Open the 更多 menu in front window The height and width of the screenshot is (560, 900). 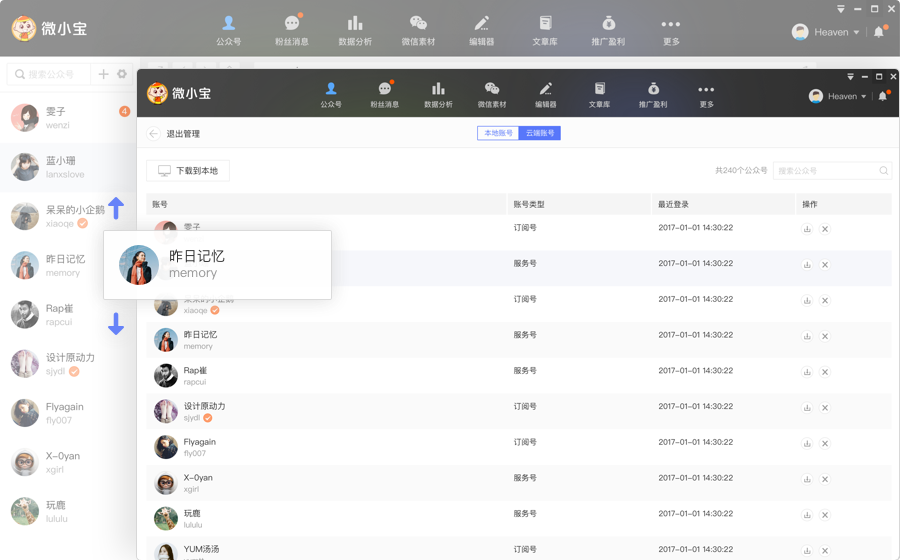coord(706,95)
